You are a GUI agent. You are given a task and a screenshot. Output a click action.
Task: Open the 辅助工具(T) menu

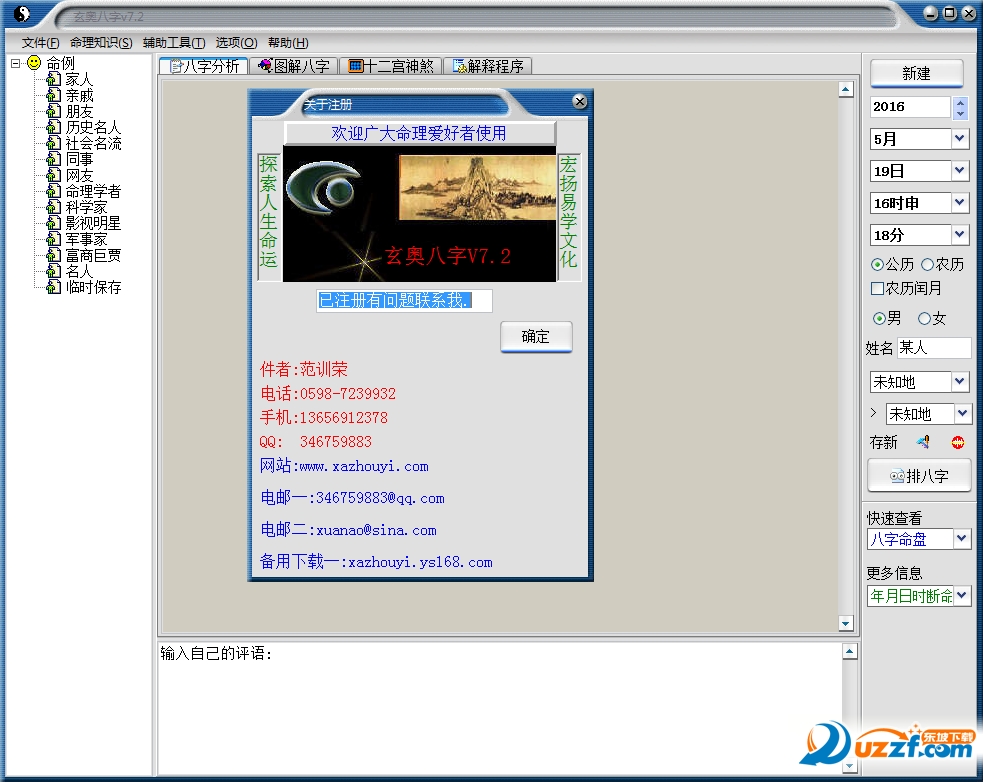coord(174,43)
